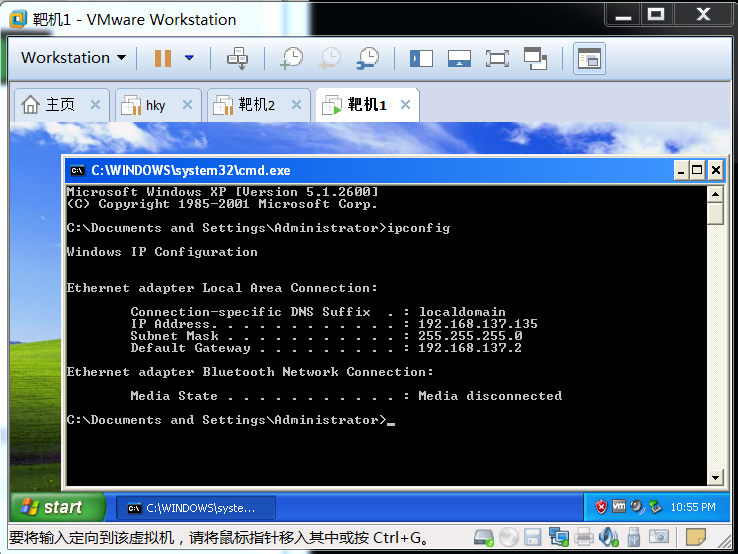The height and width of the screenshot is (554, 738).
Task: Open the message log note icon
Action: [696, 538]
